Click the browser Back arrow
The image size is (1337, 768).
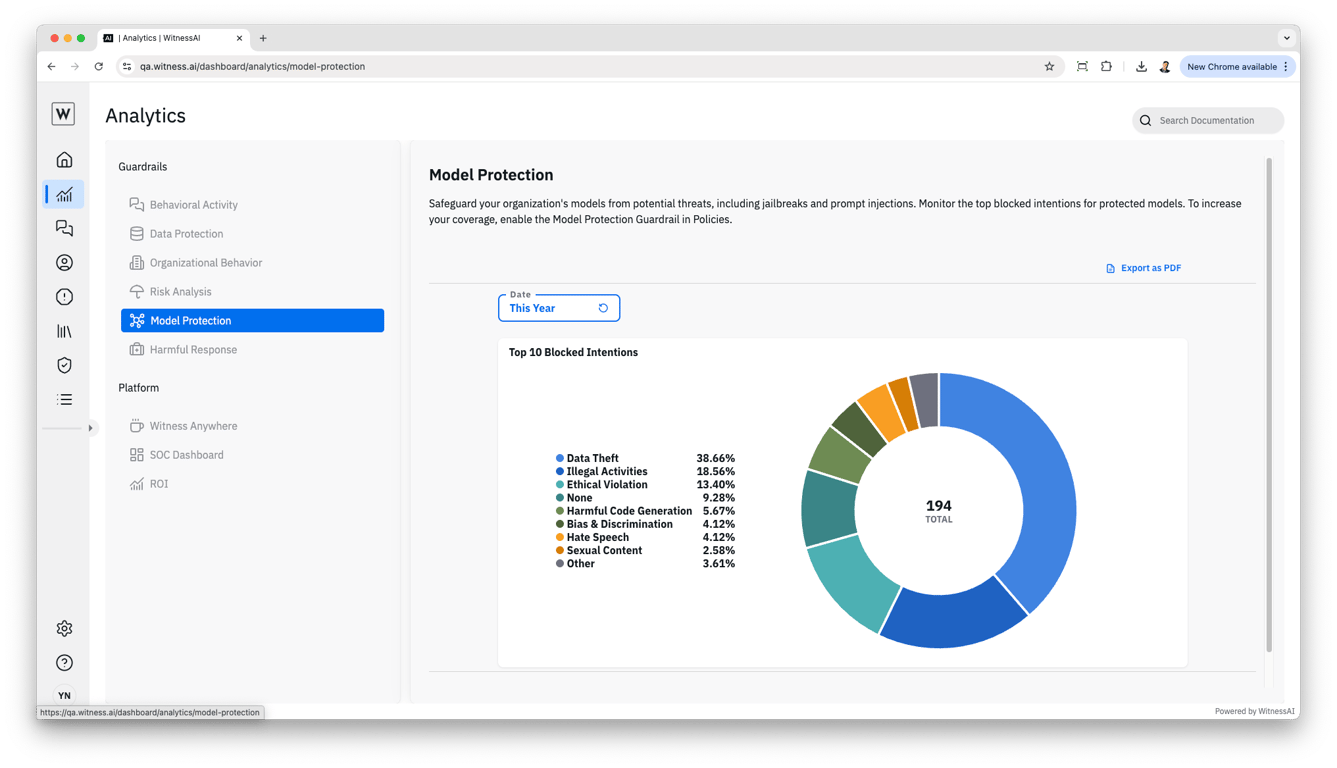coord(52,67)
